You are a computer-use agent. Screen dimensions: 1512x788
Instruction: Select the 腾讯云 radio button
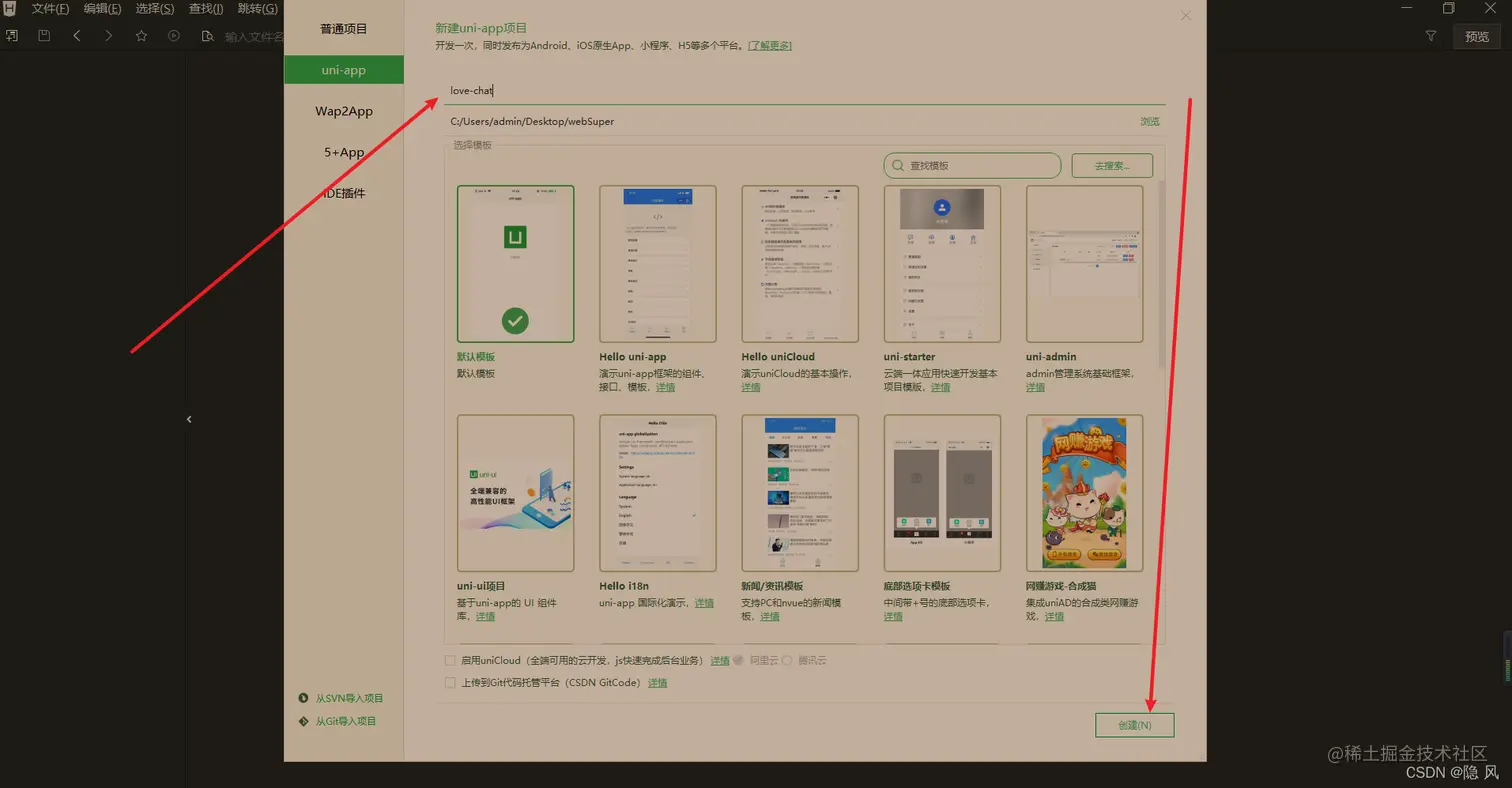pos(787,660)
